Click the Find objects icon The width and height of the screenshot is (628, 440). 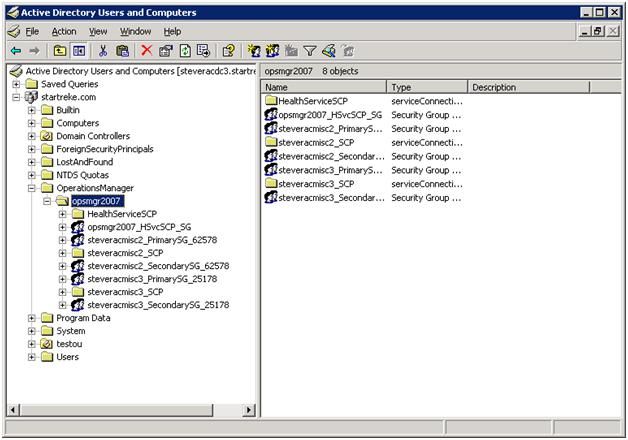[329, 51]
